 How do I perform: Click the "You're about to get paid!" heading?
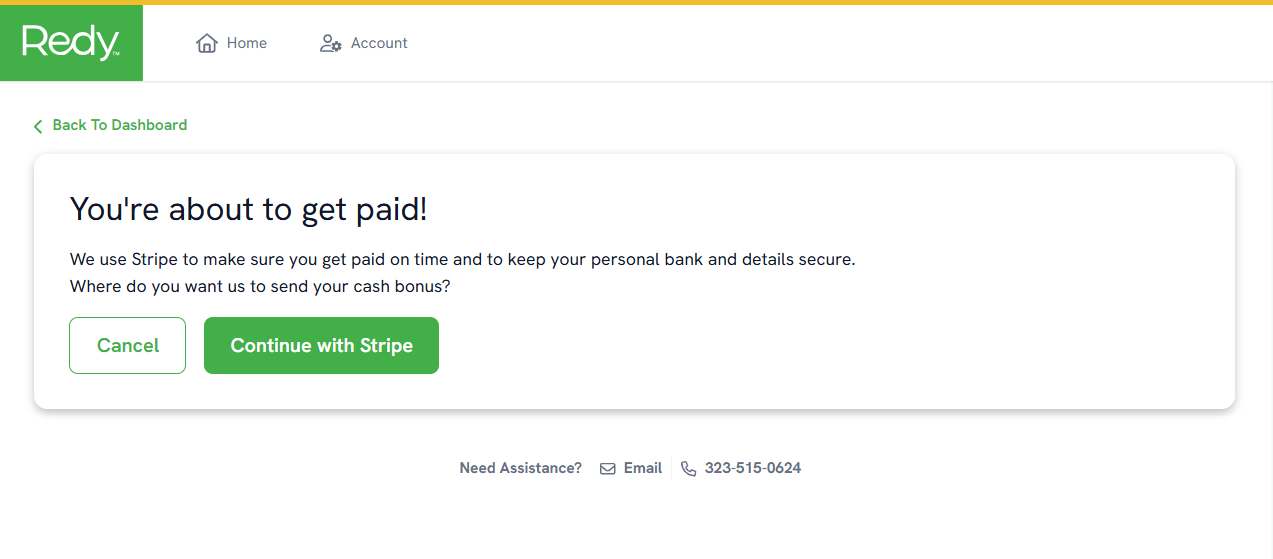click(x=249, y=209)
